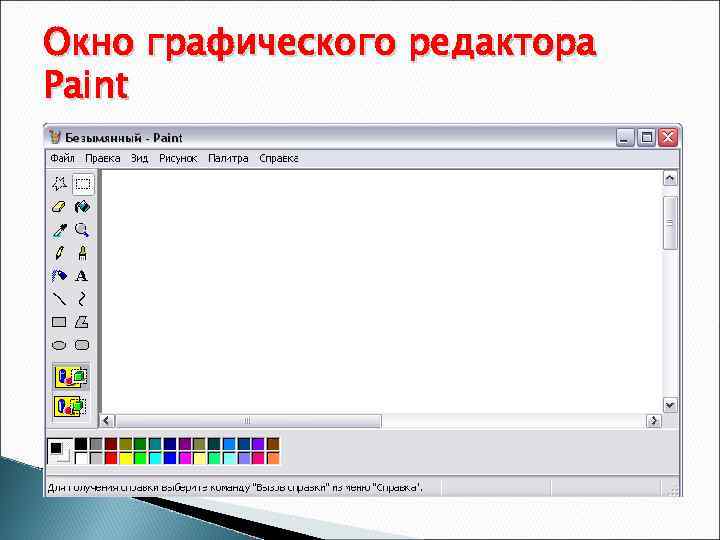The height and width of the screenshot is (540, 720).
Task: Choose the bright yellow palette swatch
Action: (x=125, y=458)
